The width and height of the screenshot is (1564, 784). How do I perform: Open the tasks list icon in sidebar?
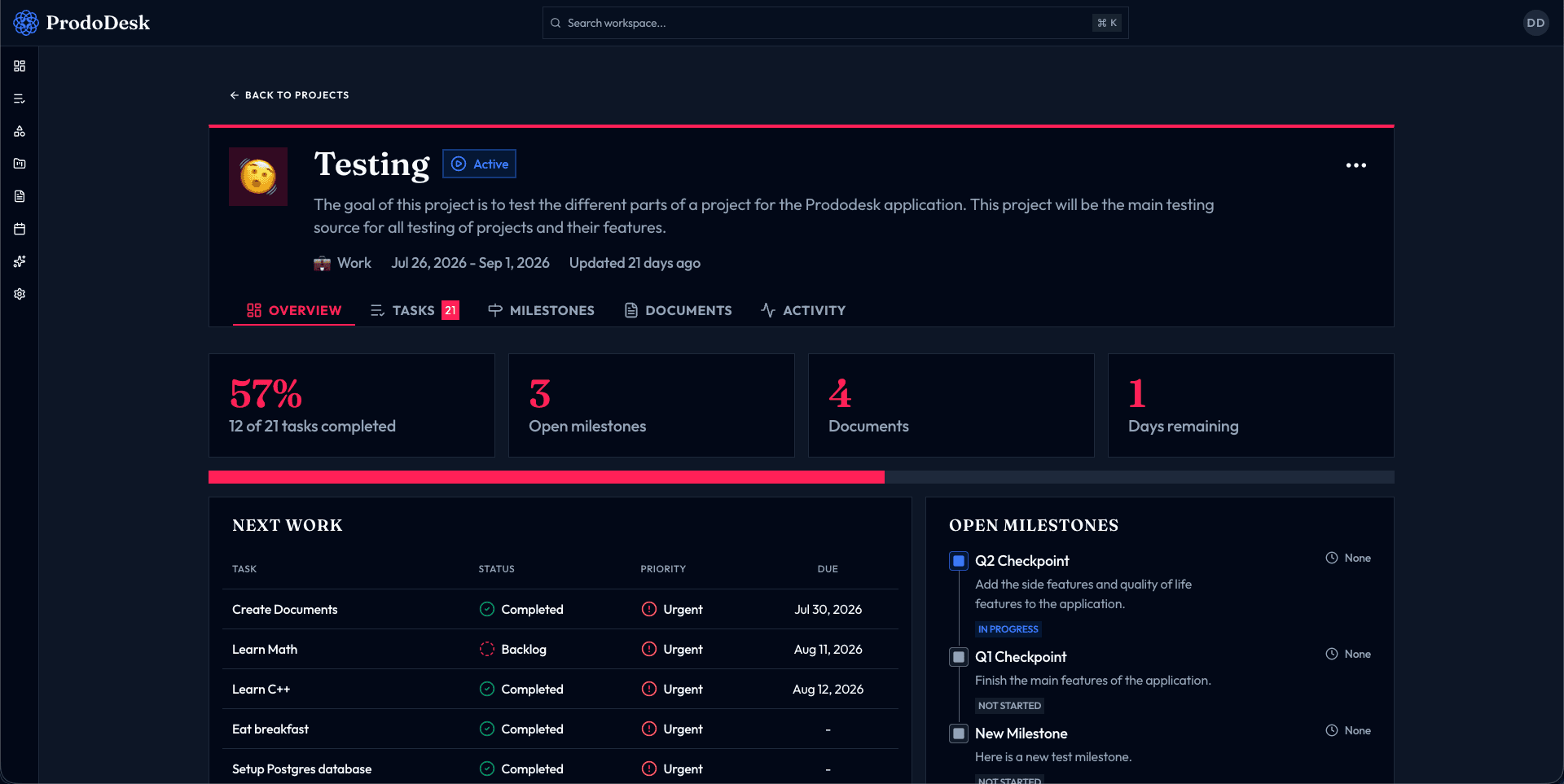point(20,99)
